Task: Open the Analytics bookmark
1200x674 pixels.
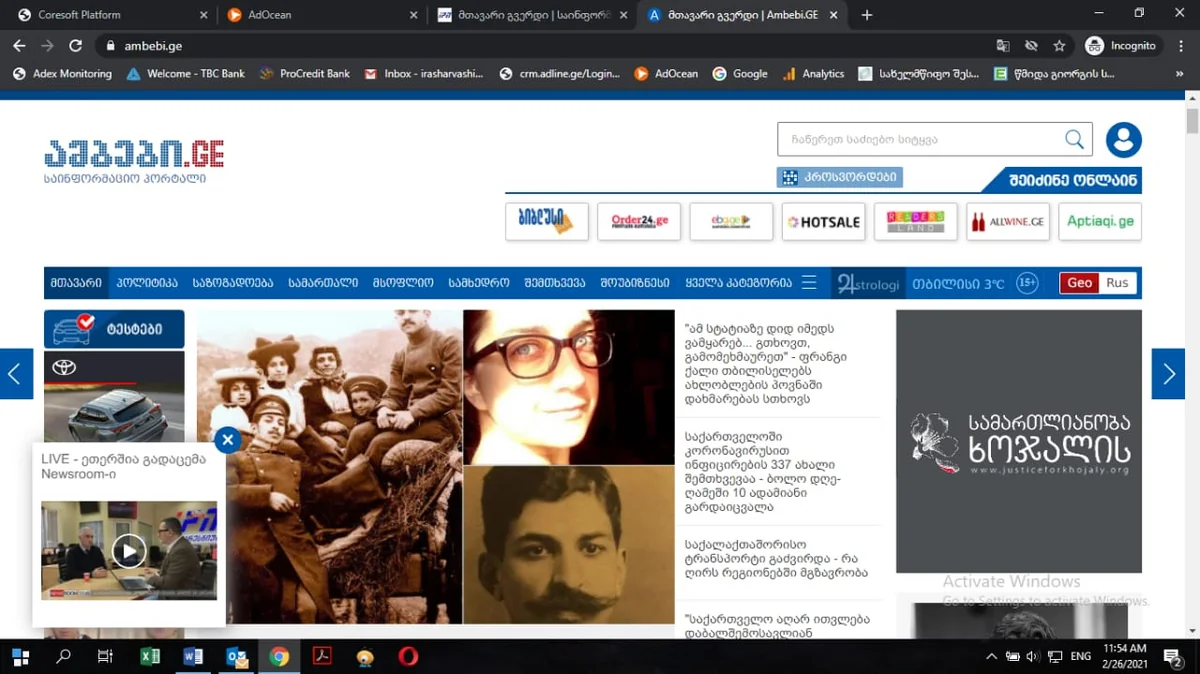Action: pyautogui.click(x=813, y=74)
